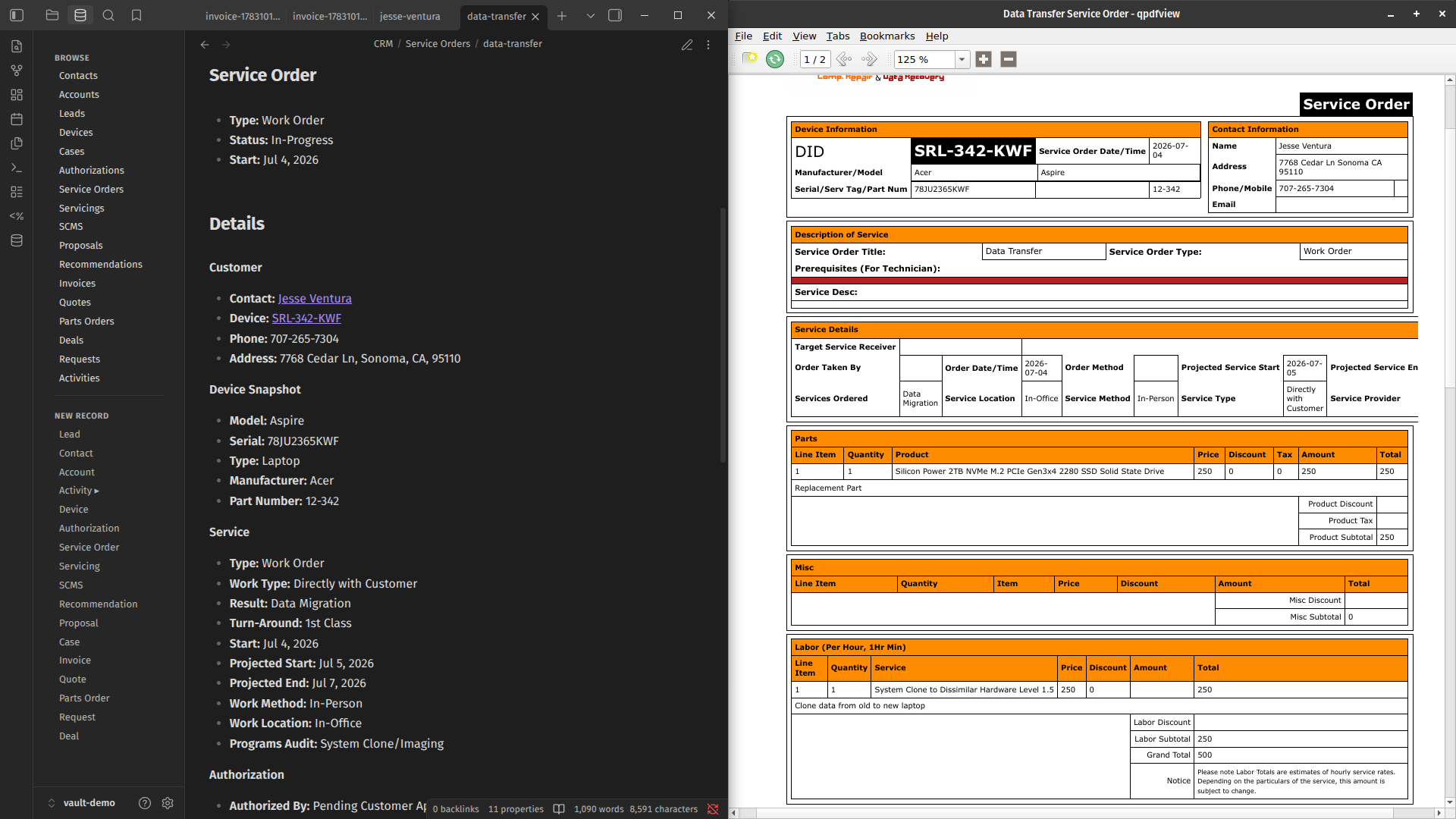Screen dimensions: 1456x819
Task: Open command palette terminal icon
Action: [x=17, y=168]
